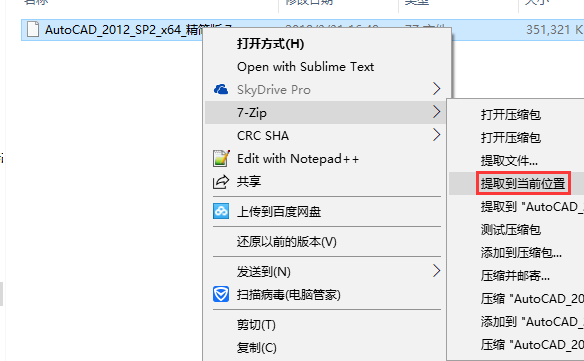Select 共享 in the context menu

(x=249, y=182)
